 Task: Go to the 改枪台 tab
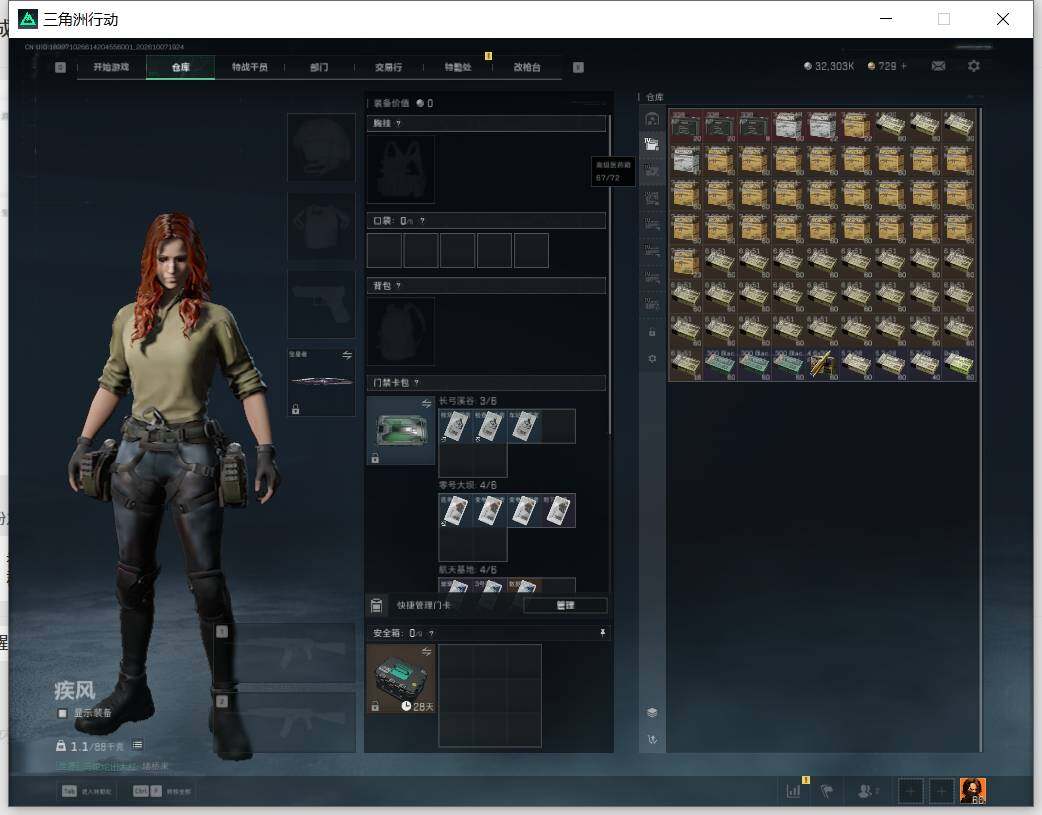click(527, 67)
